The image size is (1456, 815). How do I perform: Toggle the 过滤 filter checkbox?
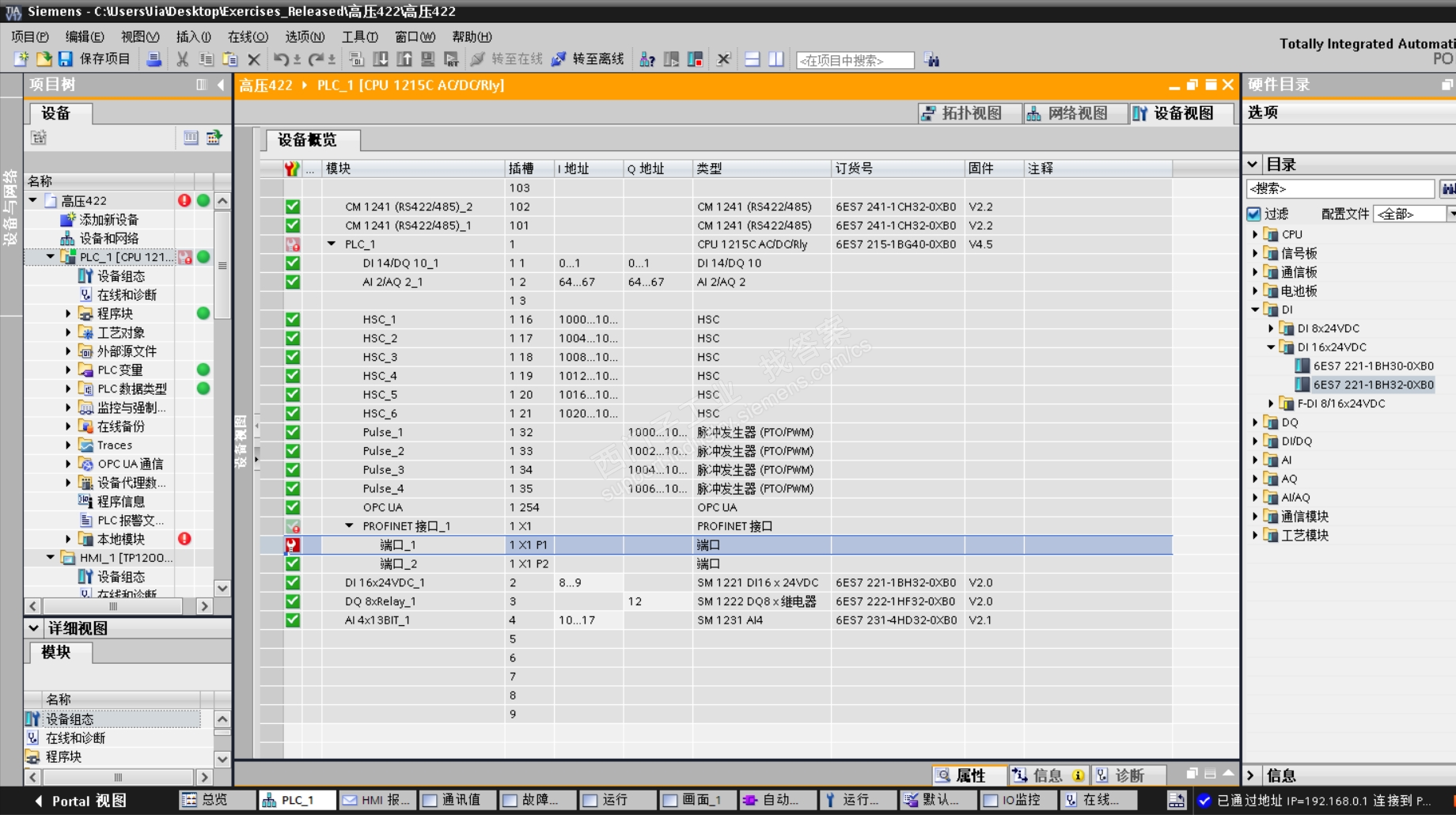tap(1253, 214)
